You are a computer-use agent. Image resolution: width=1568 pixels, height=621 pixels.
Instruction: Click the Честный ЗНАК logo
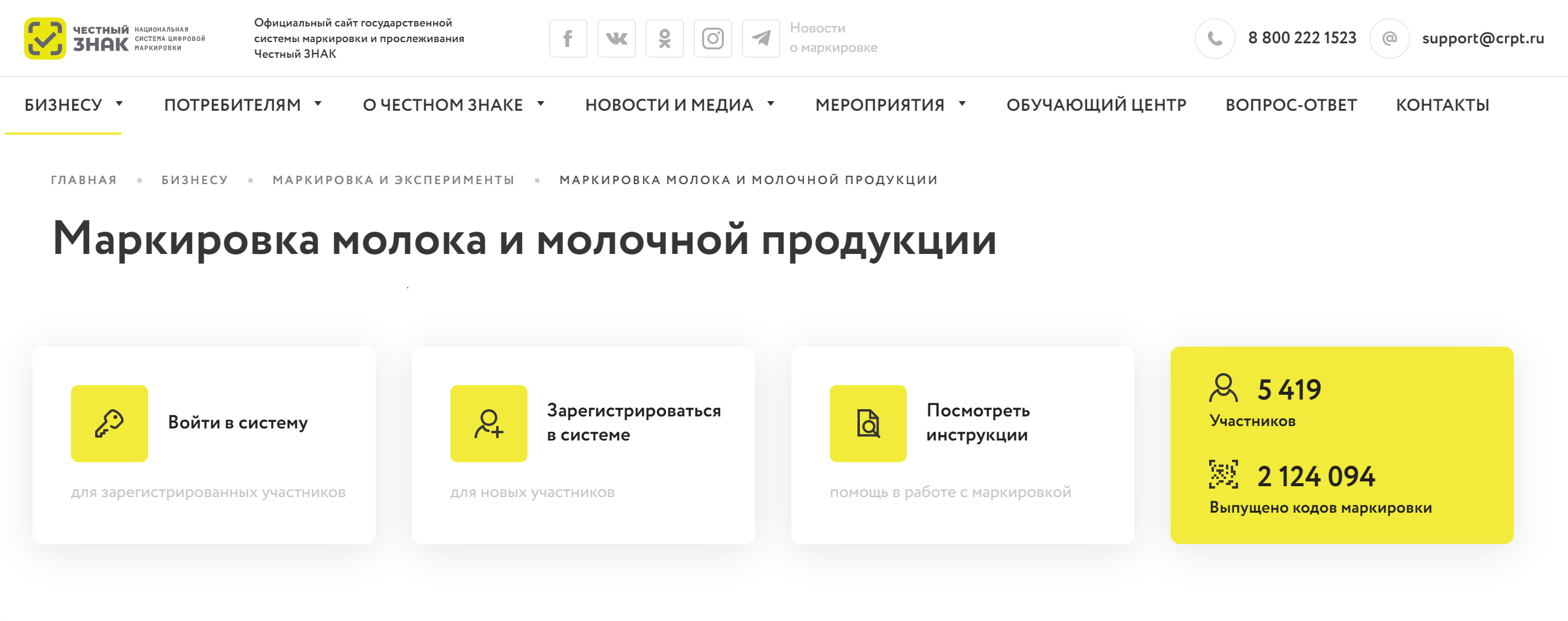(x=114, y=39)
